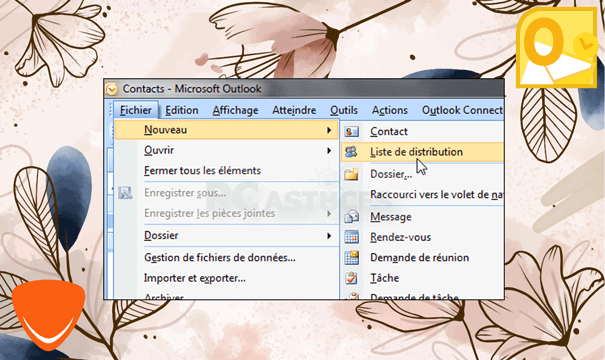Choose Ouvrir in the Fichier menu
605x360 pixels.
pos(226,150)
